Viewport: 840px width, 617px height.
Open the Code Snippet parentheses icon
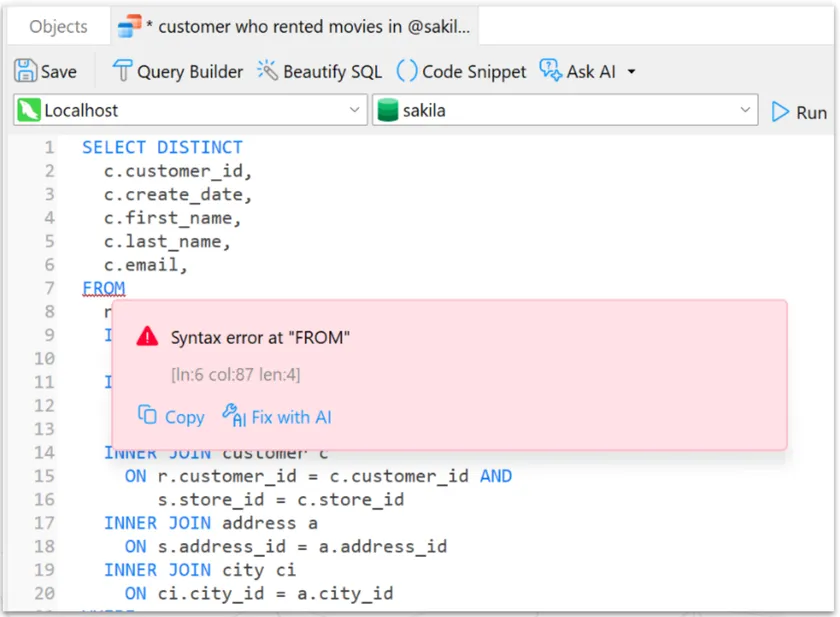coord(407,71)
